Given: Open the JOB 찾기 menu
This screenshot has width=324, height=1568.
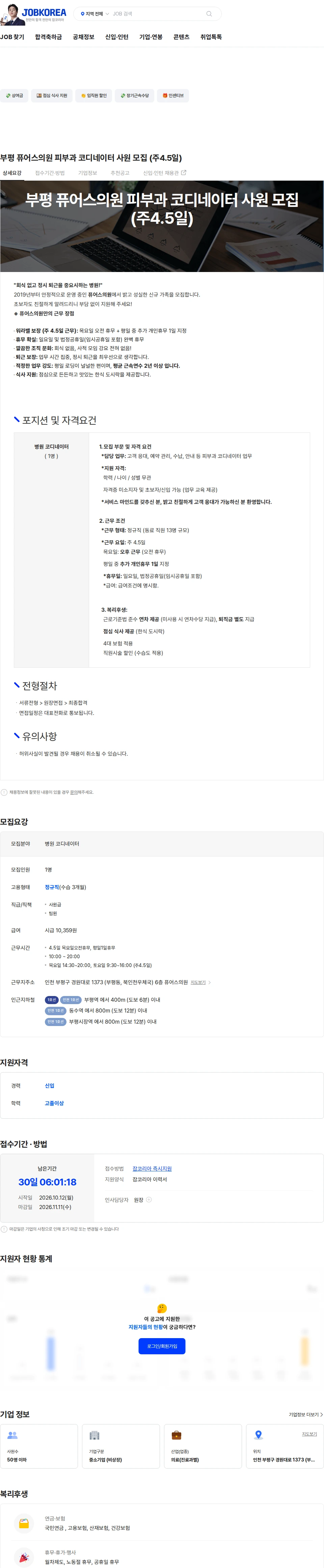Looking at the screenshot, I should 12,37.
